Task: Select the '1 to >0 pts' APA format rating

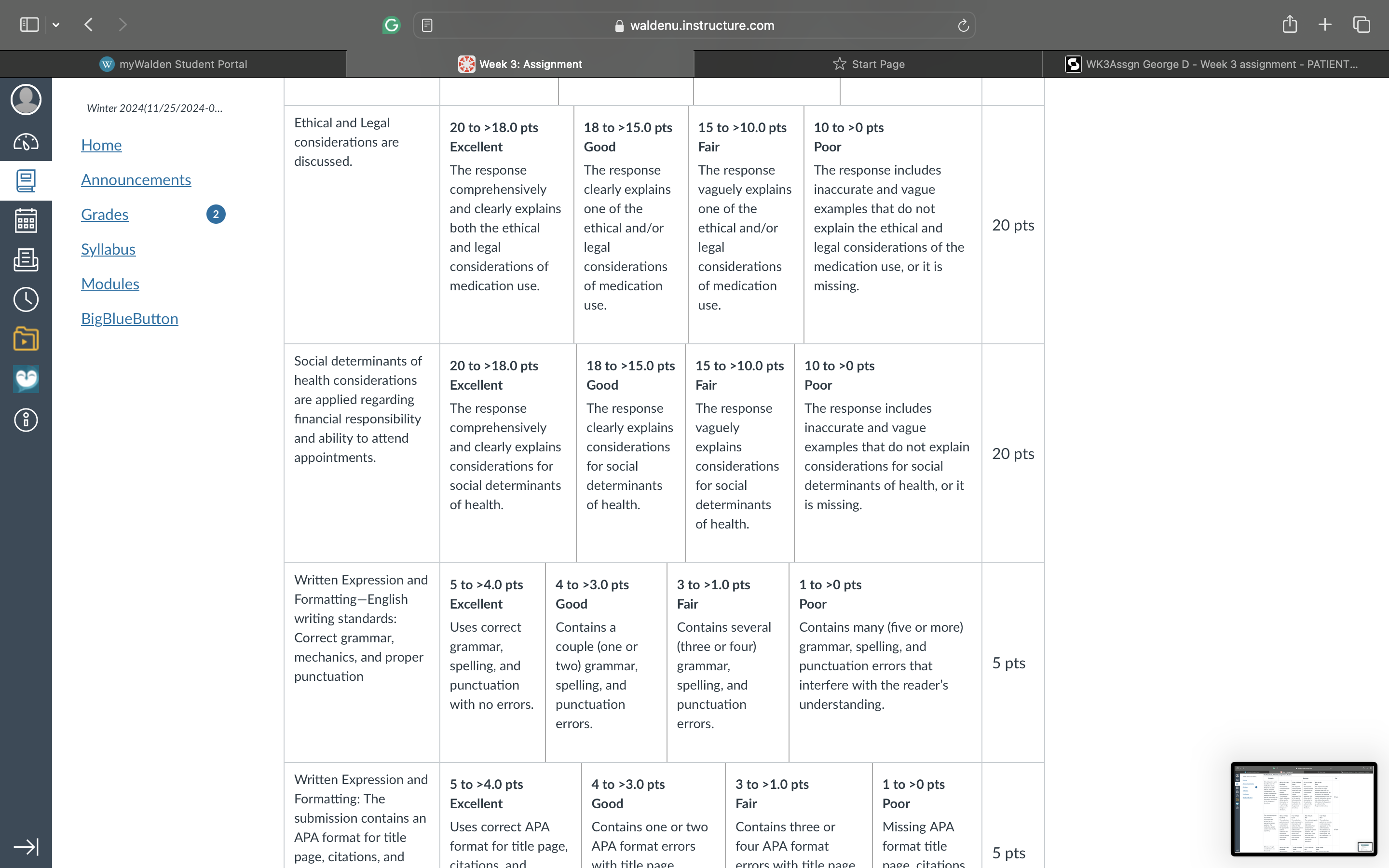Action: pos(927,815)
